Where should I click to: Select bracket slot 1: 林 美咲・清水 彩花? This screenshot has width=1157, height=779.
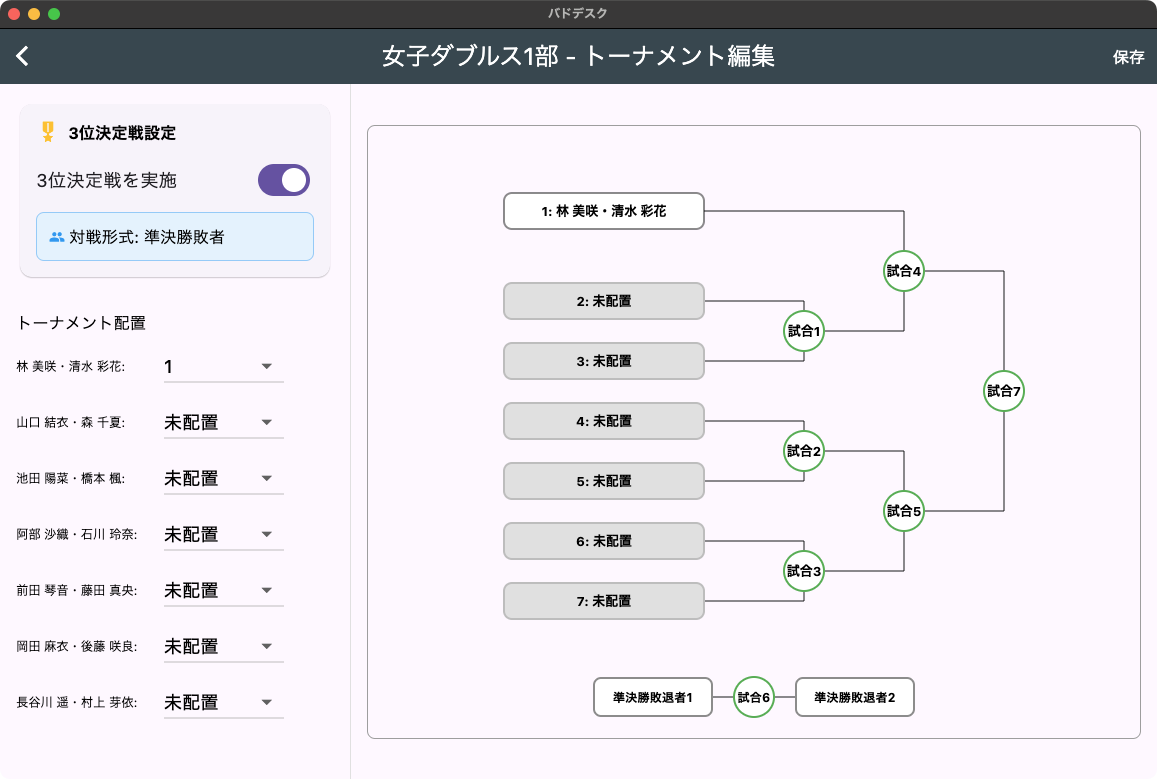(604, 212)
